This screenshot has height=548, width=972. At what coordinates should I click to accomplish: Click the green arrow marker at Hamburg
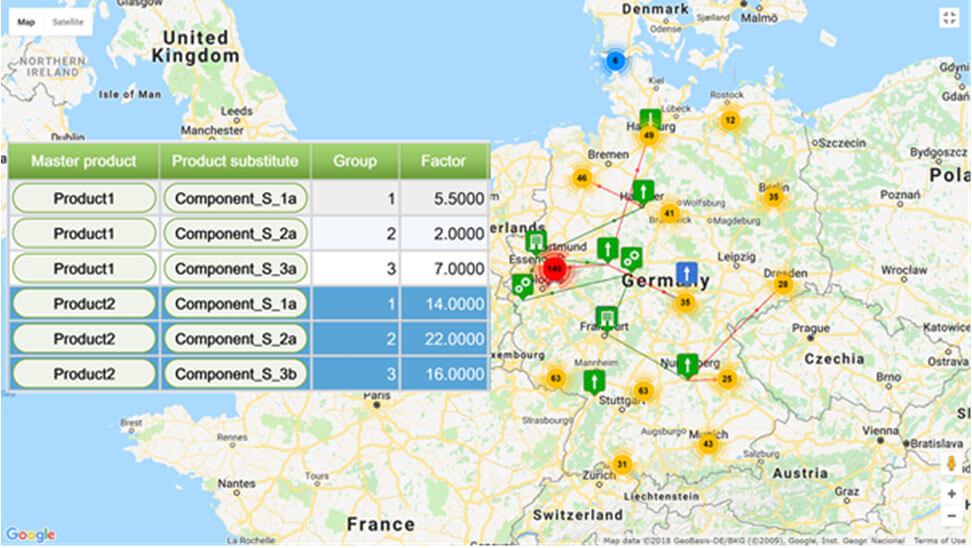pos(650,118)
